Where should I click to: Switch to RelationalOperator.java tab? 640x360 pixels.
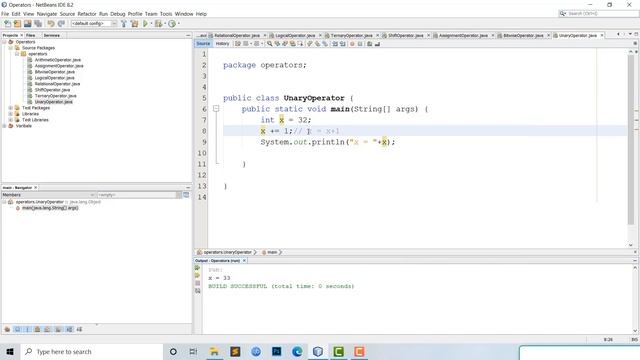pos(237,36)
